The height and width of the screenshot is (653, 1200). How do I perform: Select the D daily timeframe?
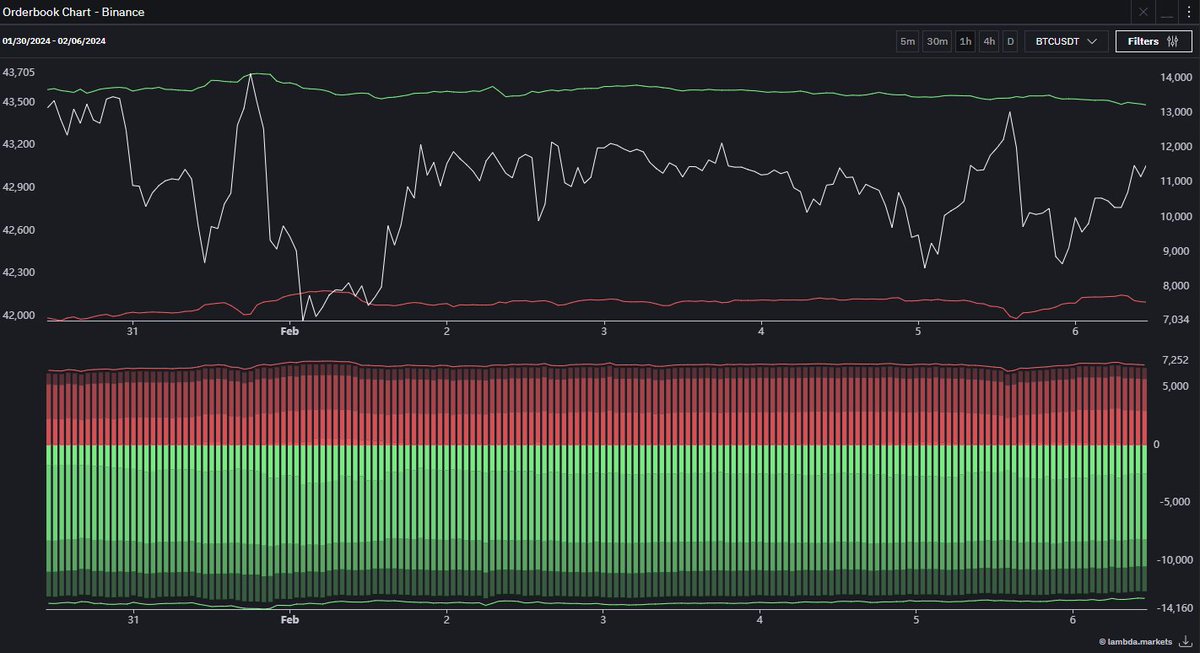pos(1010,41)
